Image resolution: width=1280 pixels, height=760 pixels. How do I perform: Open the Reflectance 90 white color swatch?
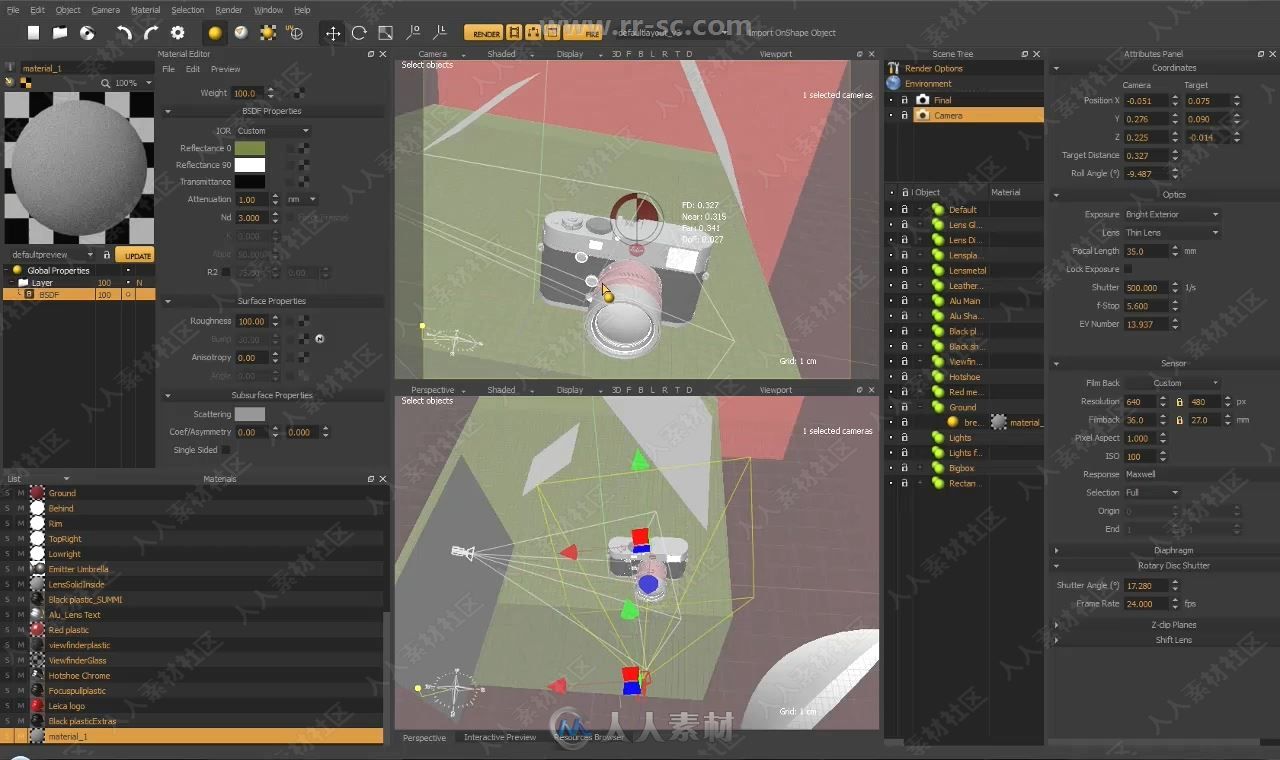(250, 165)
